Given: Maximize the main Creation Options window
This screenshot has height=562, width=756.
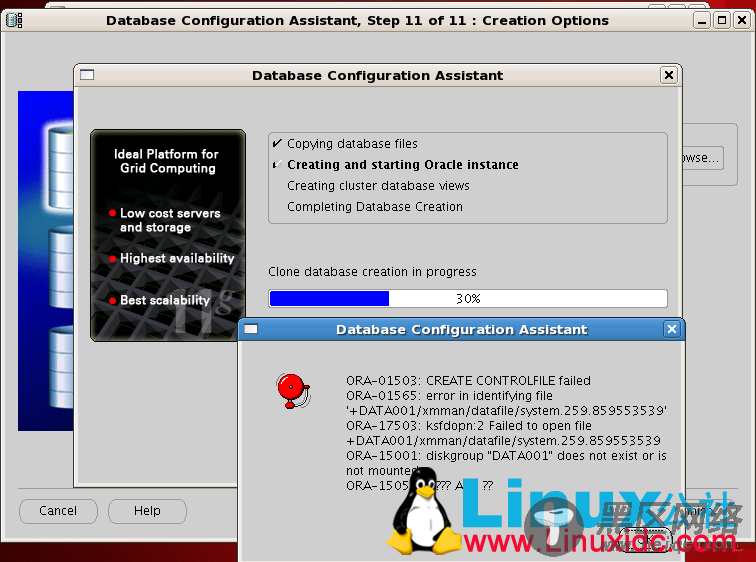Looking at the screenshot, I should pos(722,20).
